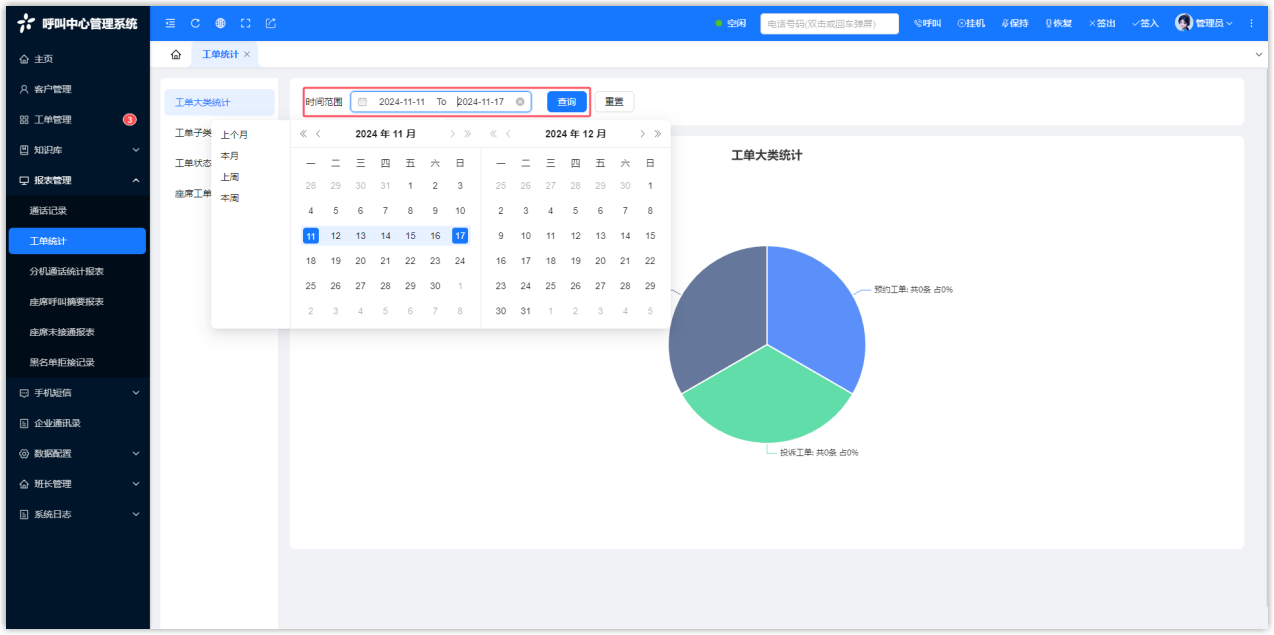Click the 呼叫 call icon button
The image size is (1274, 635).
(927, 23)
